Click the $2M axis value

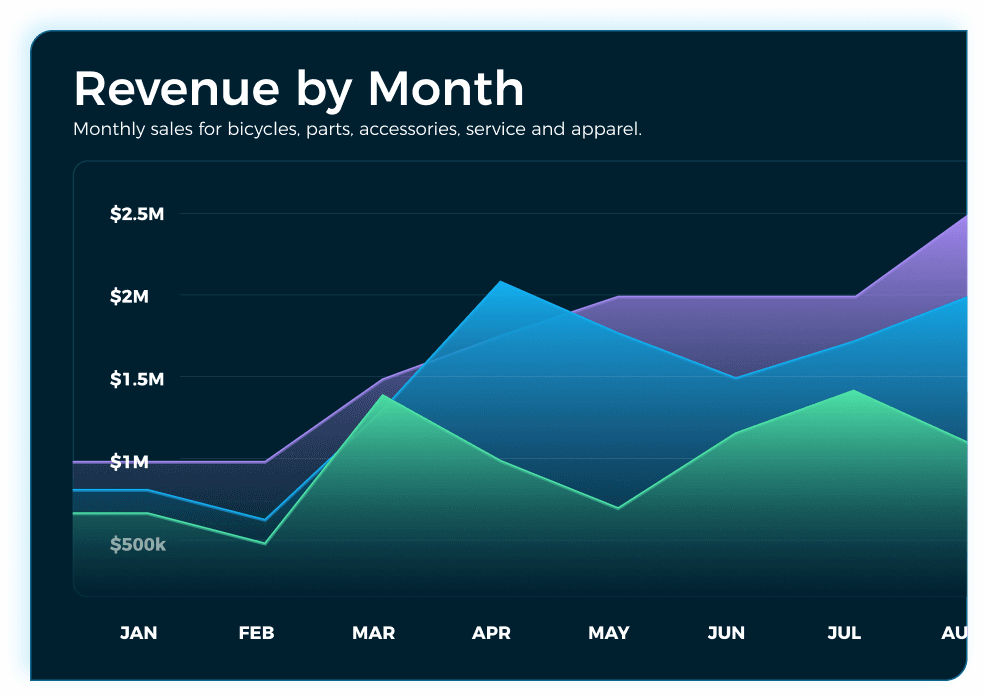click(130, 296)
